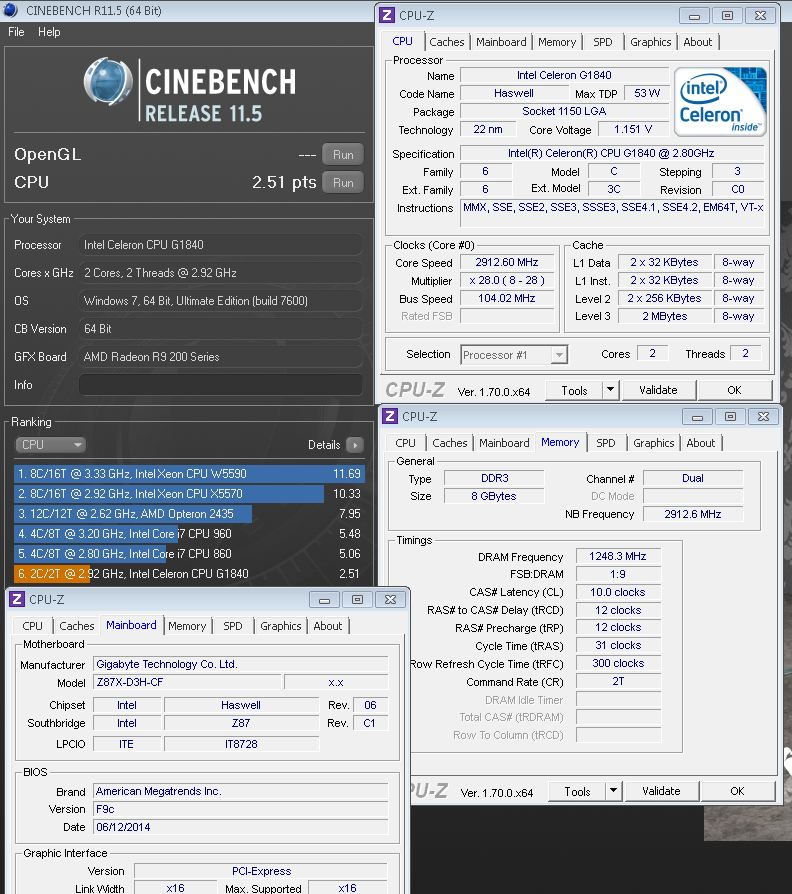792x894 pixels.
Task: Open the Cinebench Help menu
Action: click(49, 32)
